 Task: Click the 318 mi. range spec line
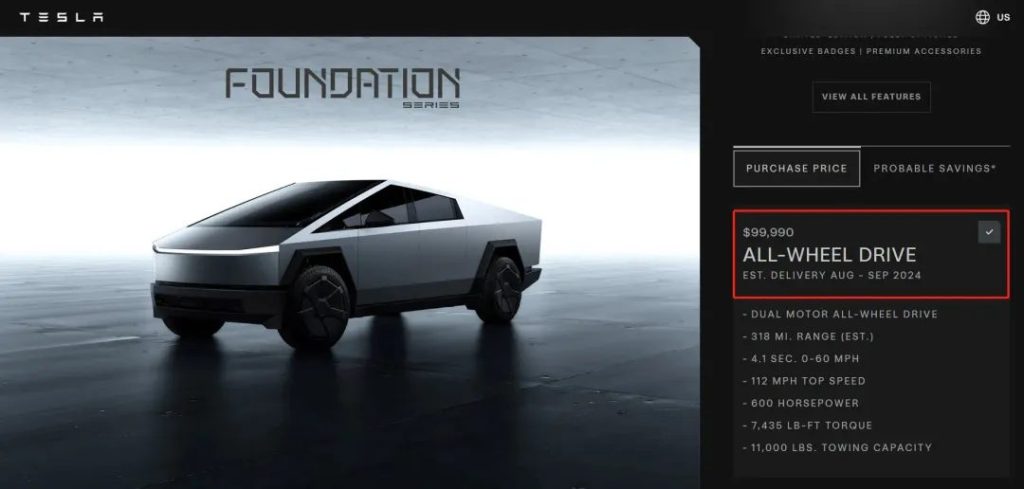point(808,337)
